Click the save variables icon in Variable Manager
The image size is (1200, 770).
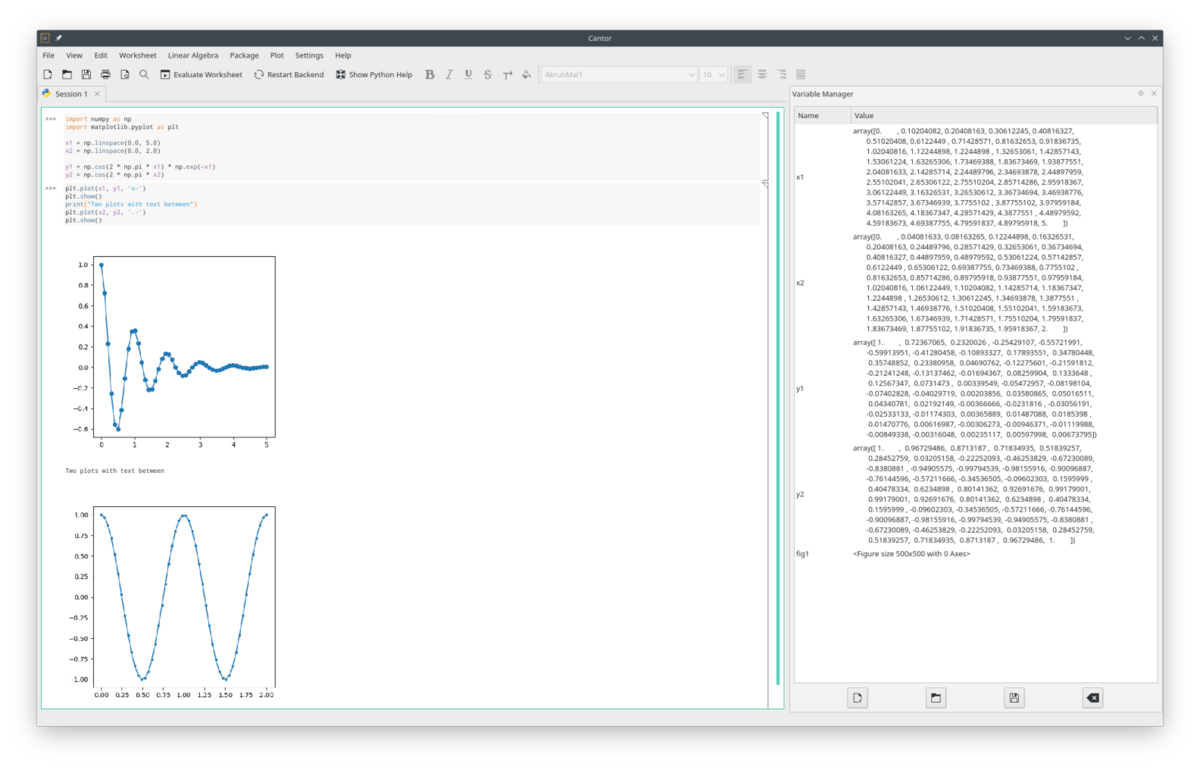point(1014,698)
